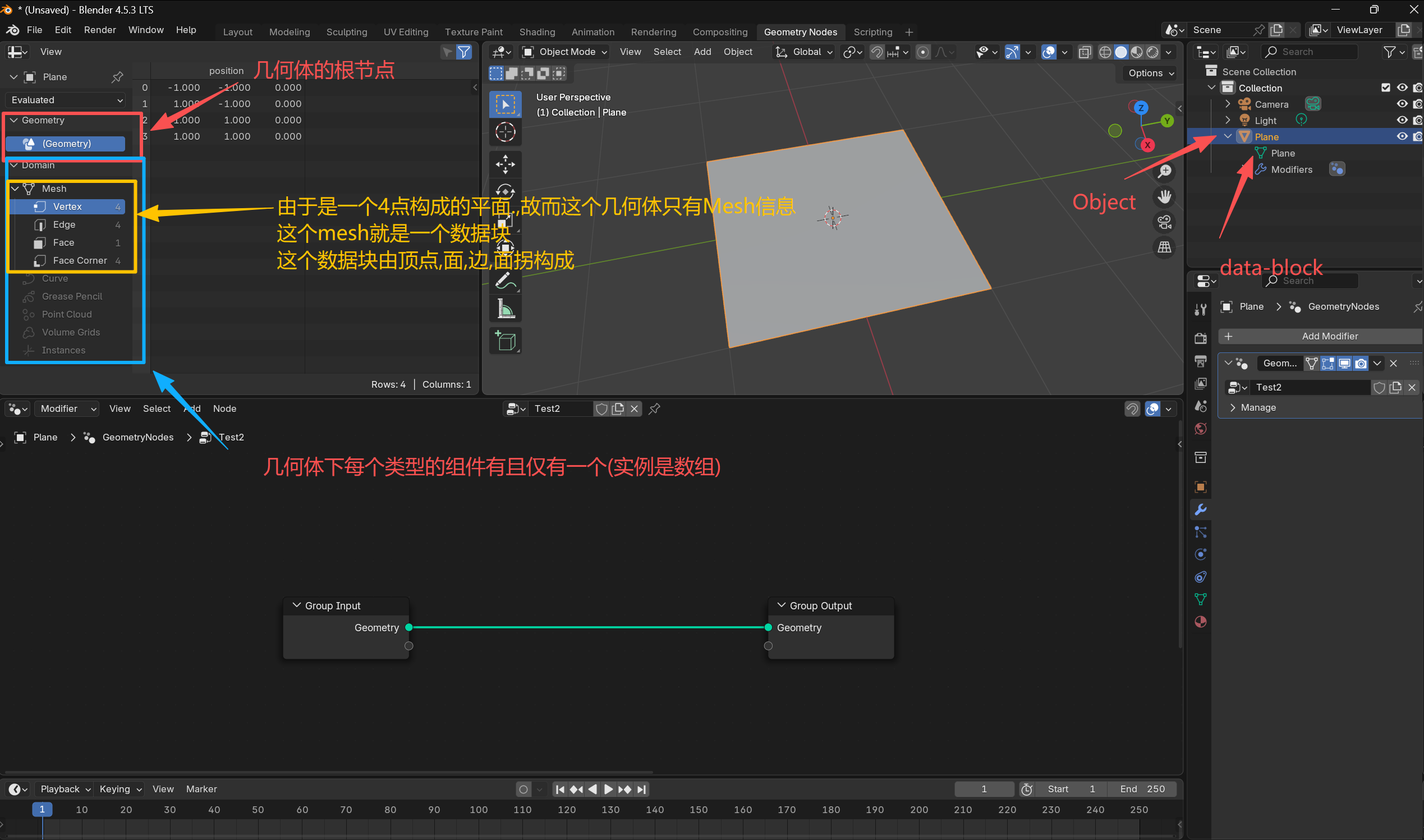Open the Modifiers wrench properties tab
The height and width of the screenshot is (840, 1424).
[x=1200, y=509]
